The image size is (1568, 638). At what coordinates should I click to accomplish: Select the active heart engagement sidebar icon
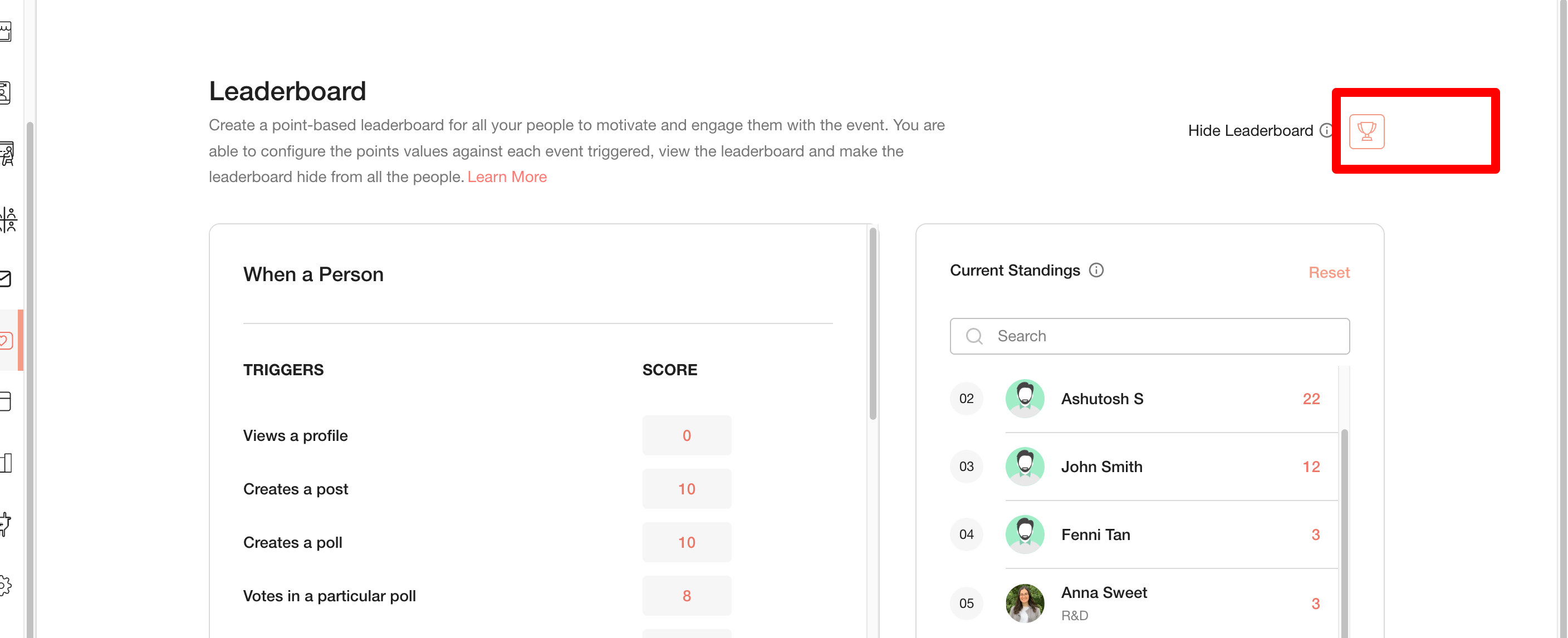(x=6, y=340)
